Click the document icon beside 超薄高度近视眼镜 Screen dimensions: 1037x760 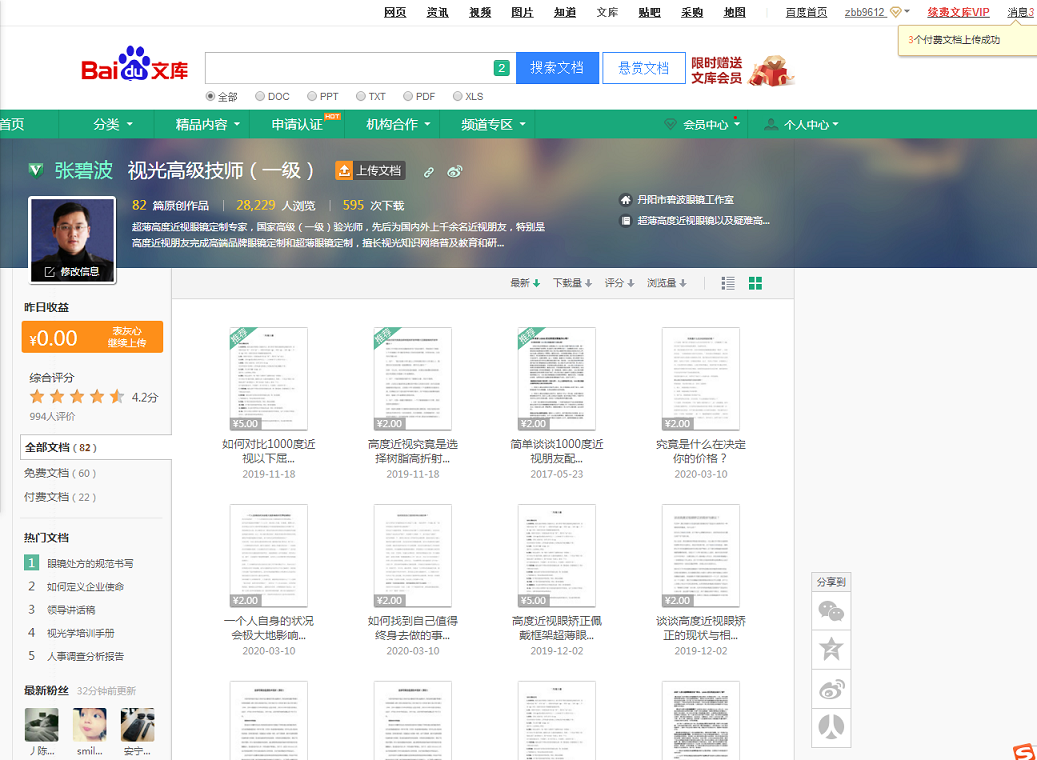(x=625, y=221)
